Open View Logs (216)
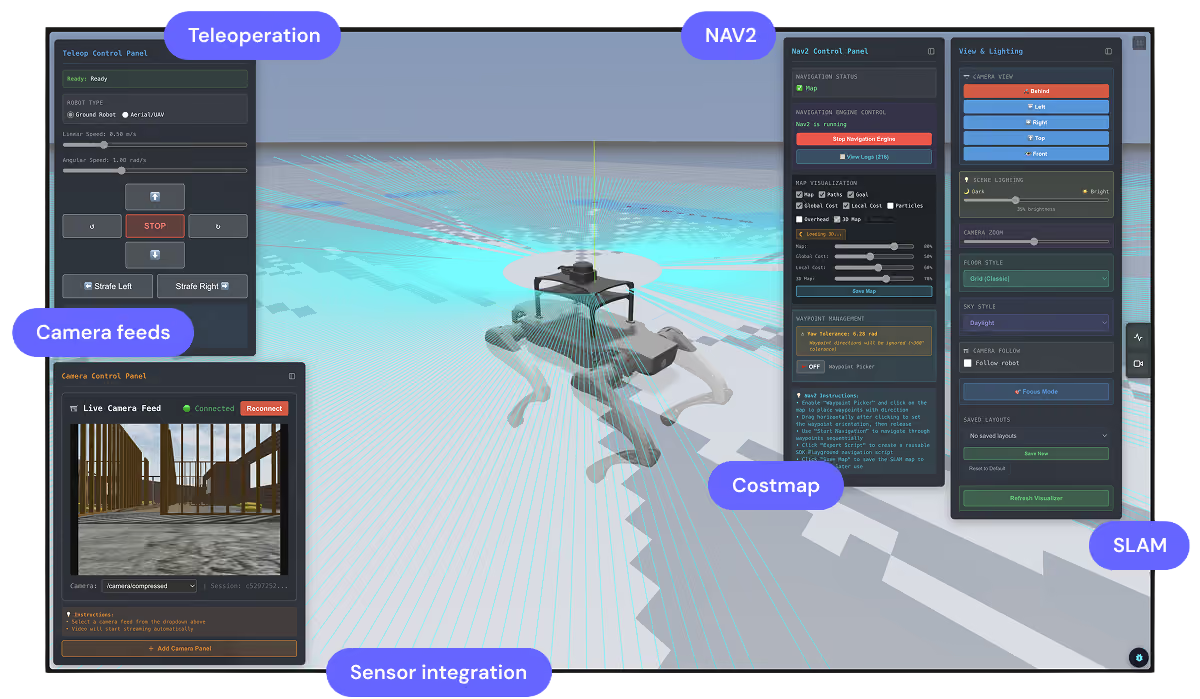This screenshot has width=1200, height=699. point(864,157)
